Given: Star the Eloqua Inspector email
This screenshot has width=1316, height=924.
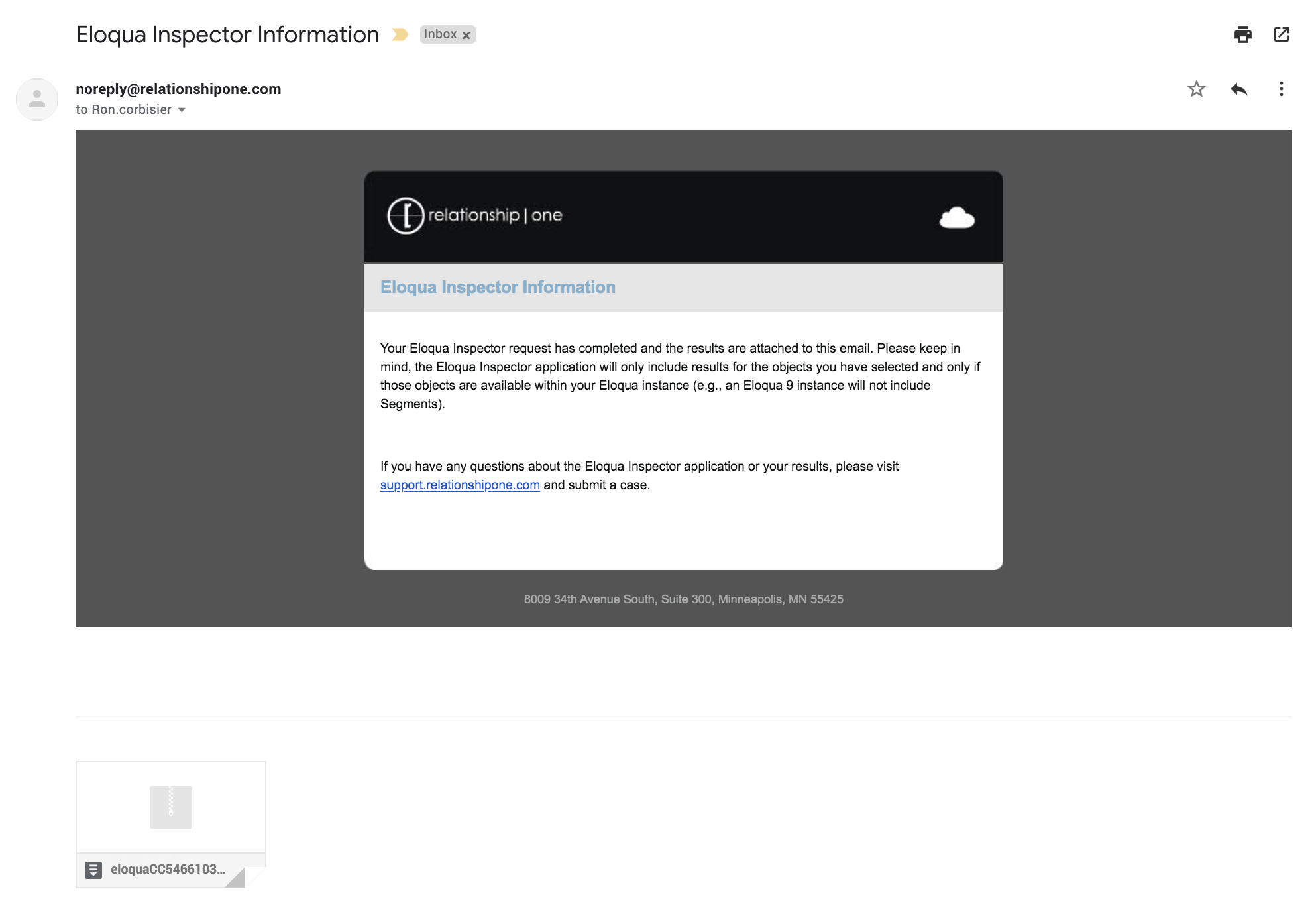Looking at the screenshot, I should point(1196,89).
